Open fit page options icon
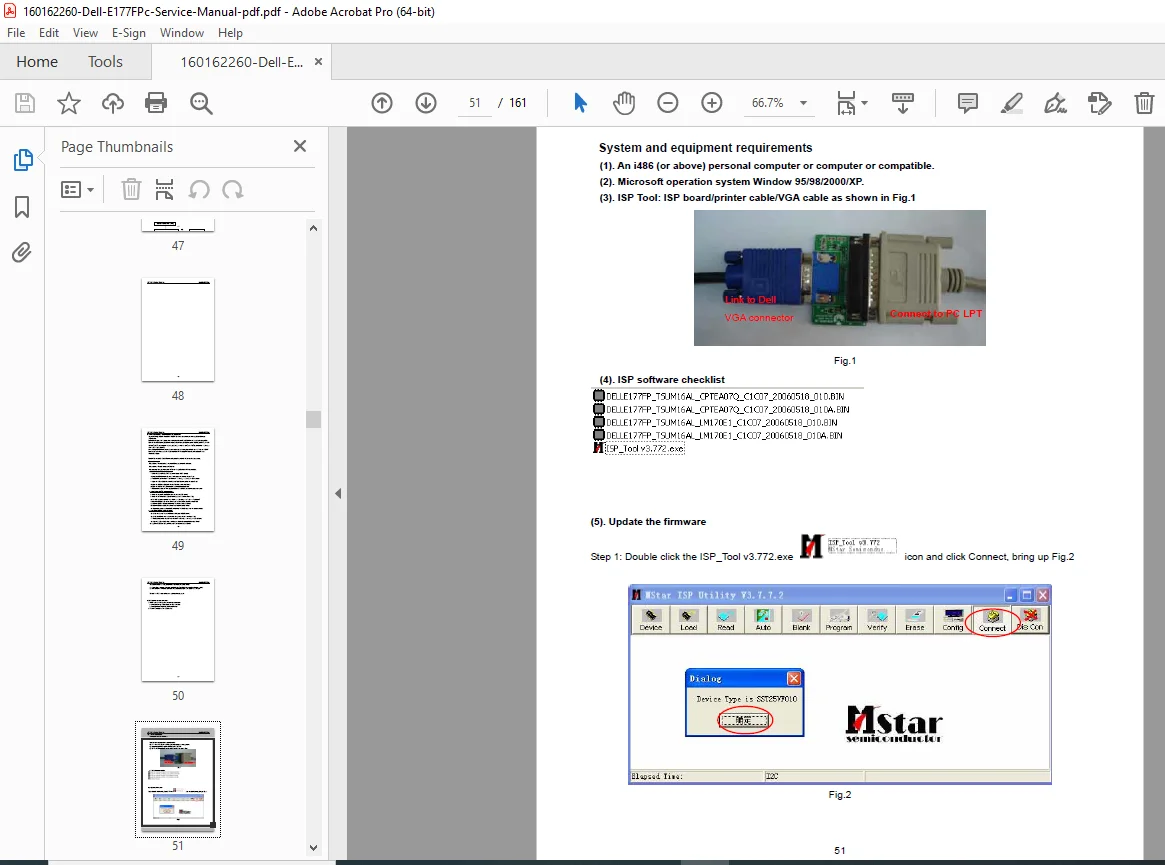The height and width of the screenshot is (865, 1165). click(x=851, y=103)
